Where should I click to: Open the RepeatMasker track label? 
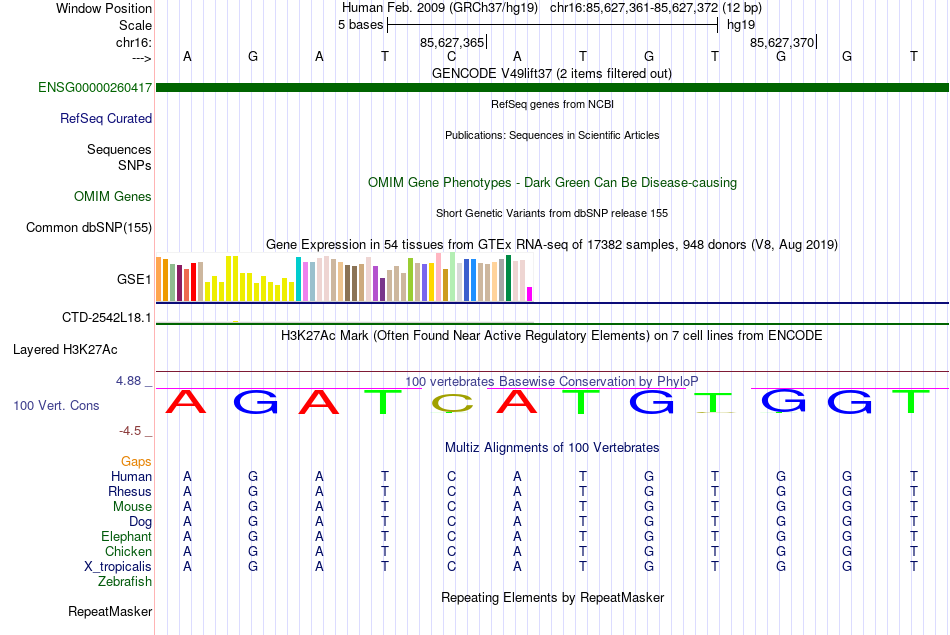click(110, 612)
